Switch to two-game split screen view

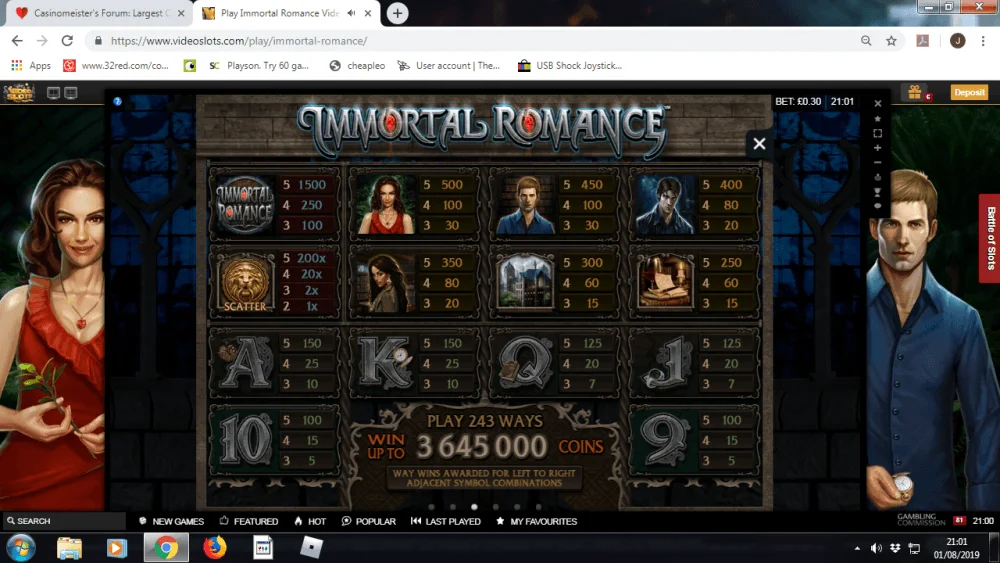tap(54, 93)
